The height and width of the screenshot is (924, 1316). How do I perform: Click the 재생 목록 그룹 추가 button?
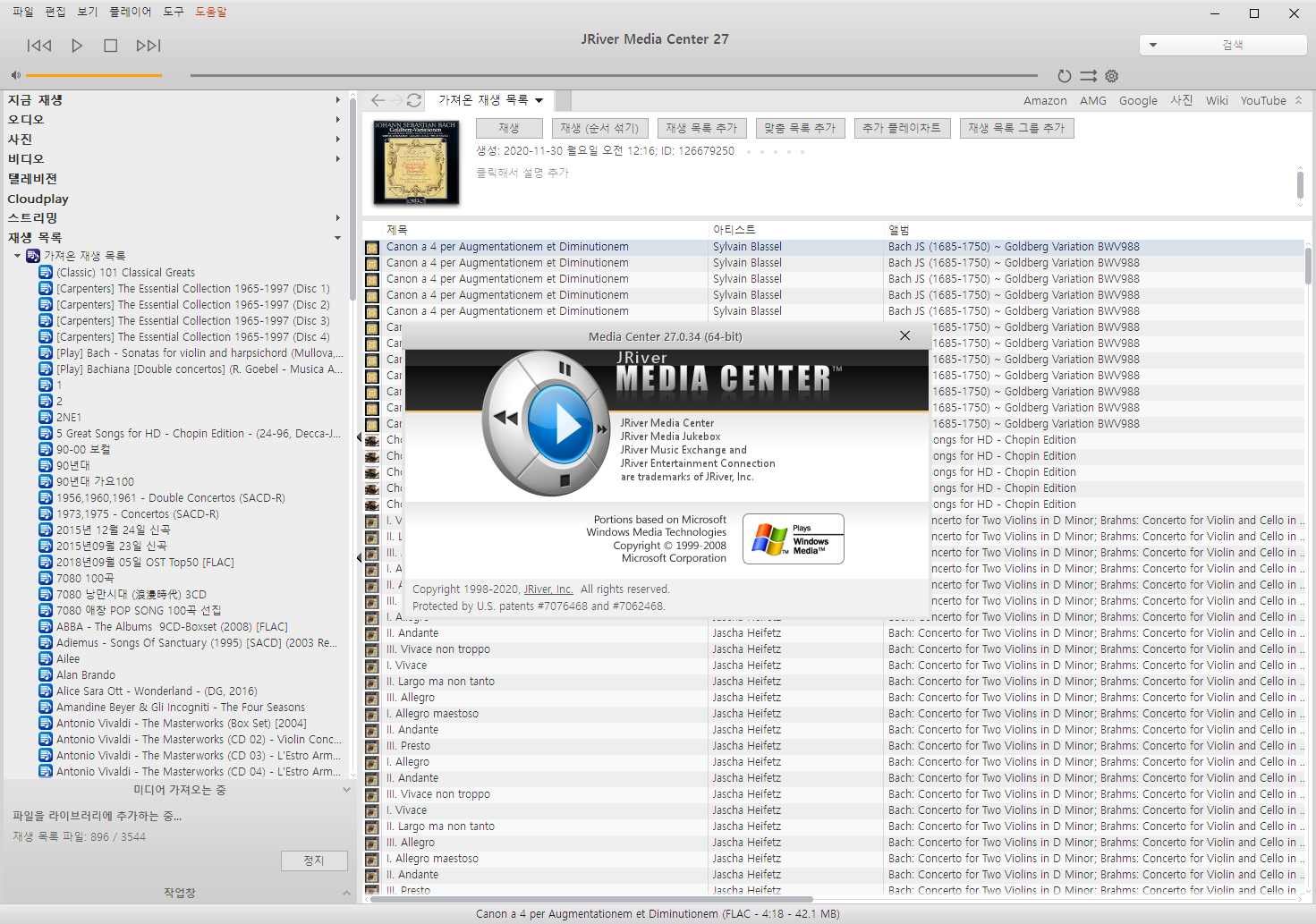tap(1016, 128)
